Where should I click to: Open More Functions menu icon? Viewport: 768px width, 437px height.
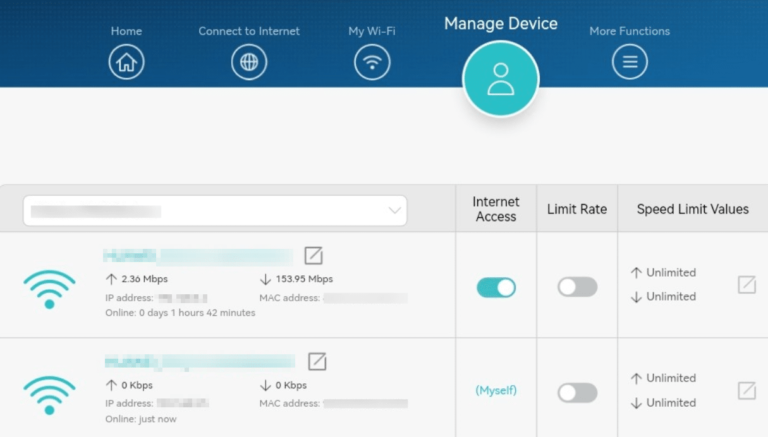[630, 62]
